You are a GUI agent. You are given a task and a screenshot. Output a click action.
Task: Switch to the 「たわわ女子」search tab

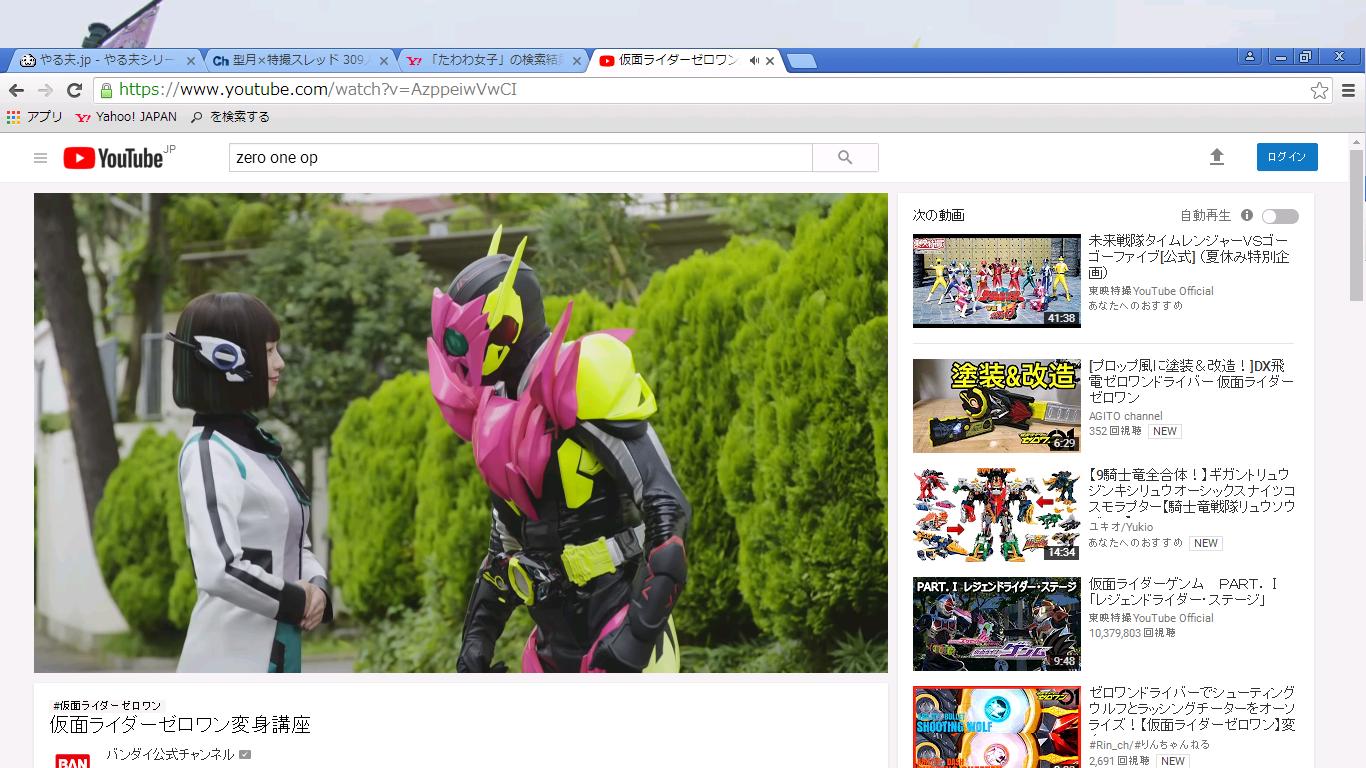490,61
